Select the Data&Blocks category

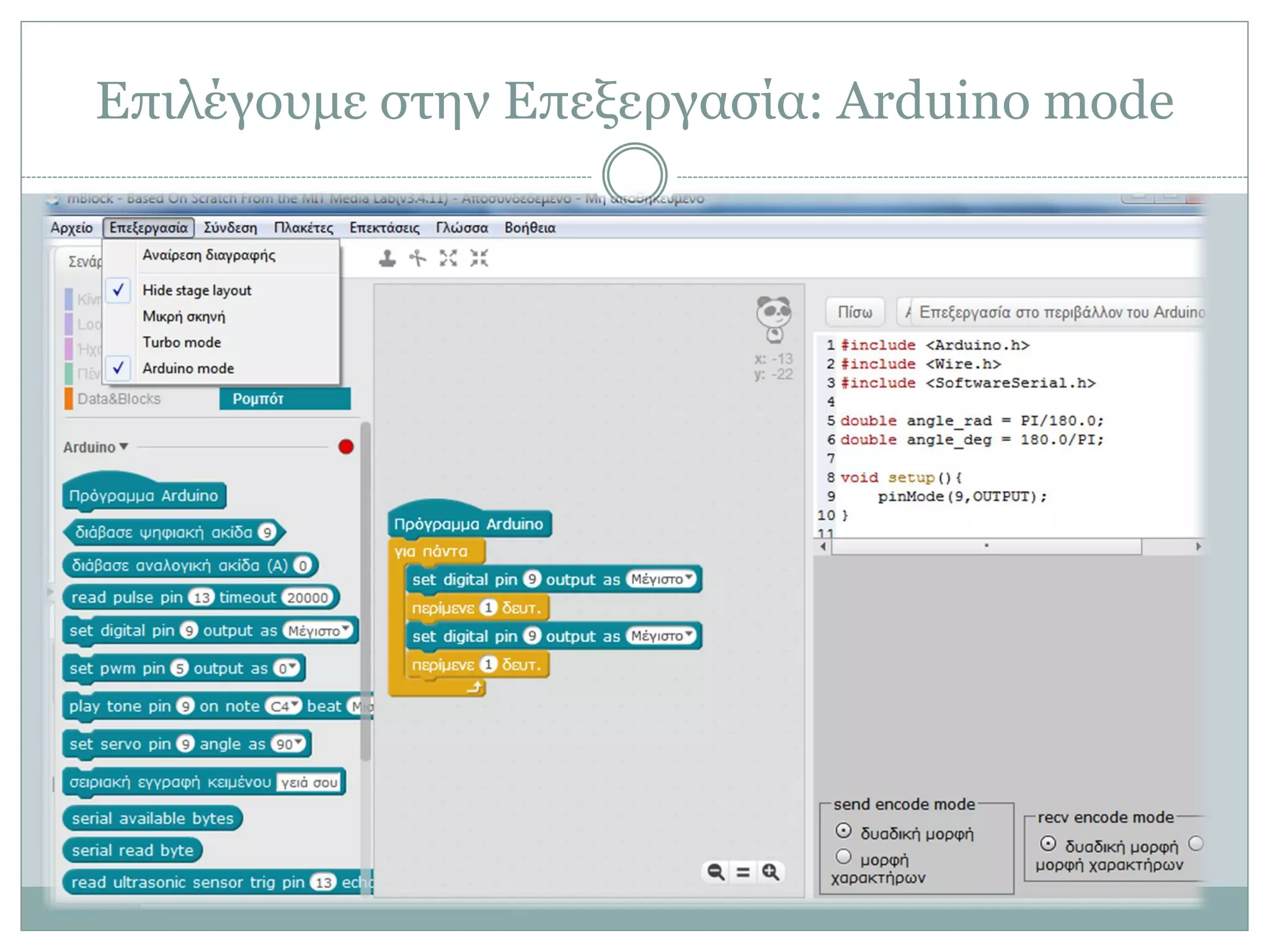click(118, 399)
